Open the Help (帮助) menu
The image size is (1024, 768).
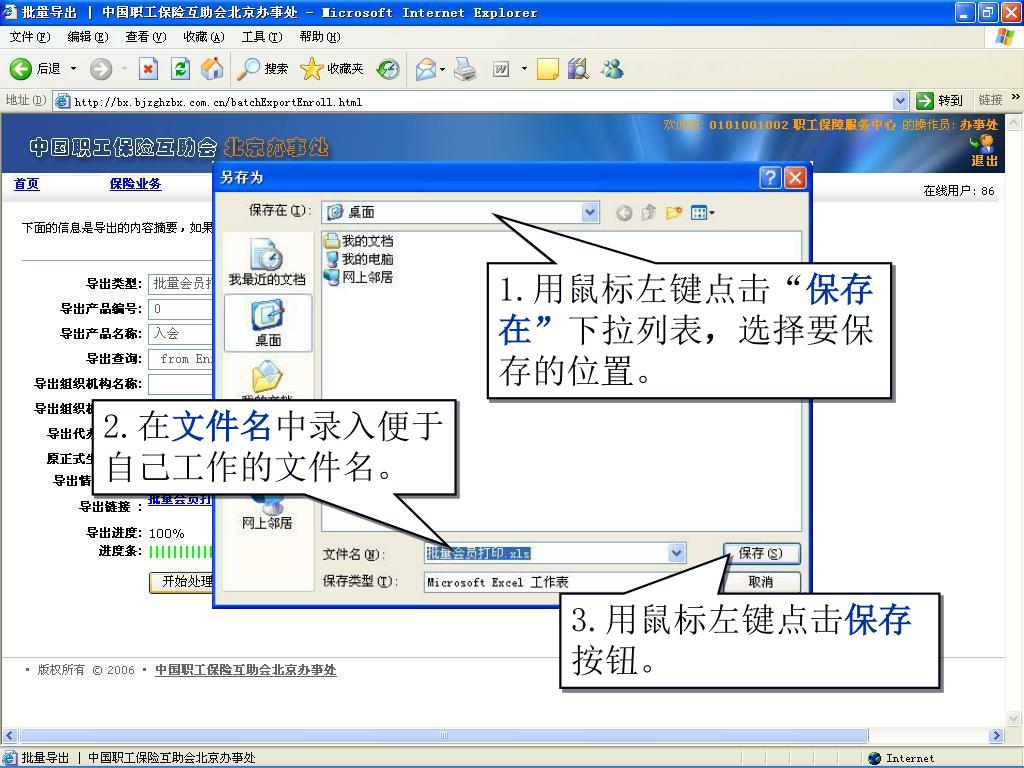pyautogui.click(x=320, y=37)
